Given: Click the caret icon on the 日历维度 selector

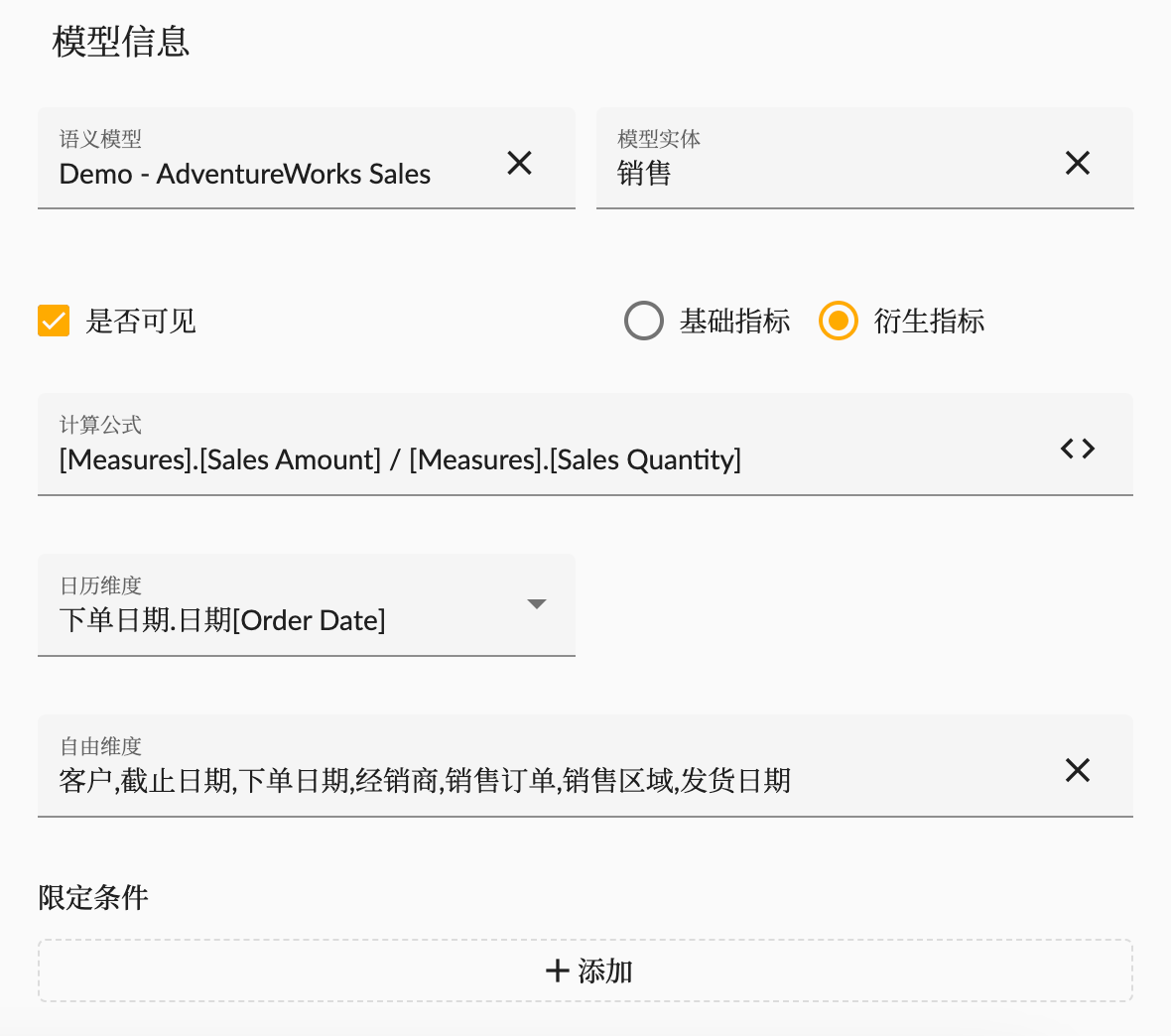Looking at the screenshot, I should pyautogui.click(x=536, y=603).
